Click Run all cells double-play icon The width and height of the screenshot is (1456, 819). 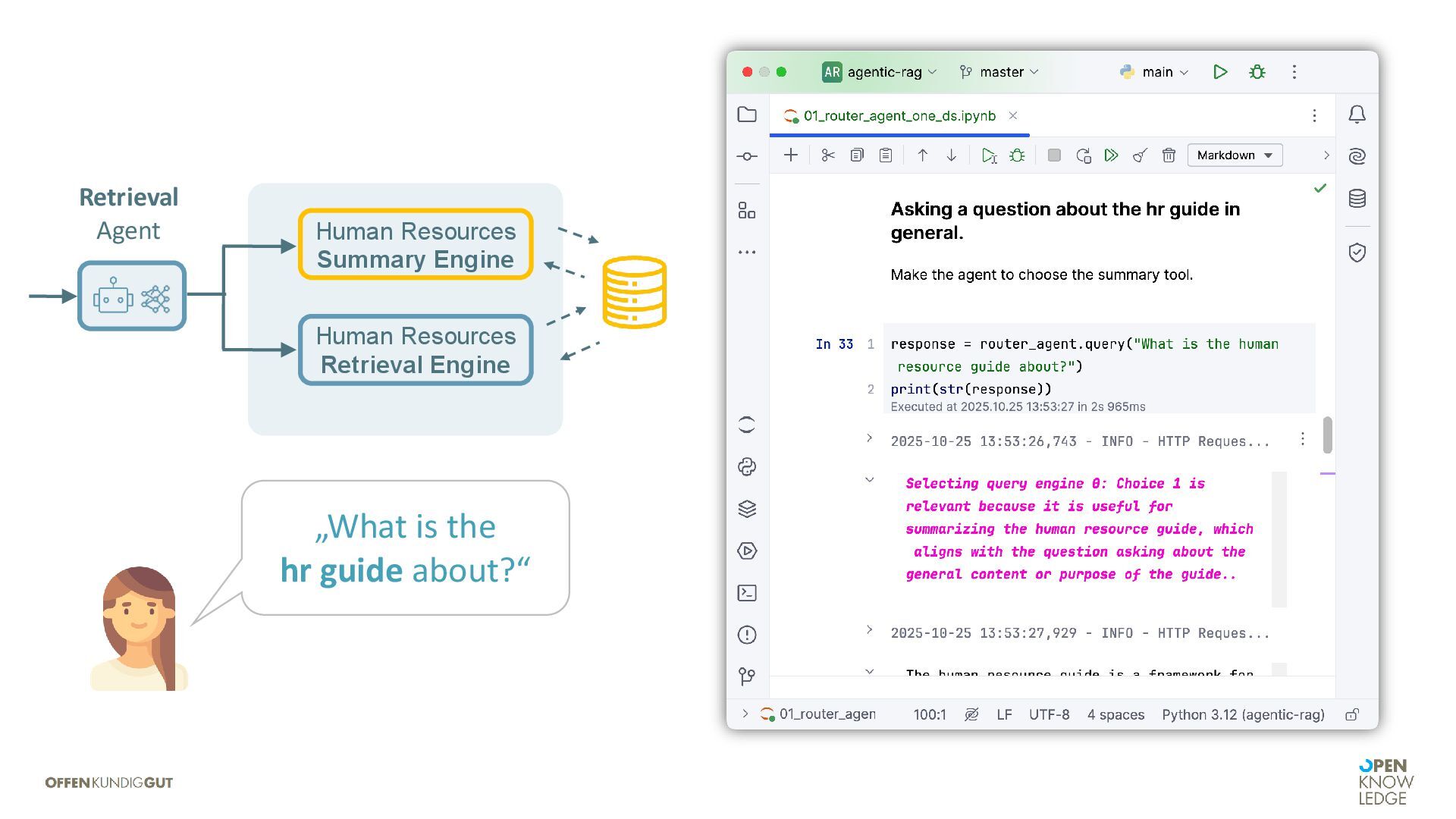[x=1111, y=155]
